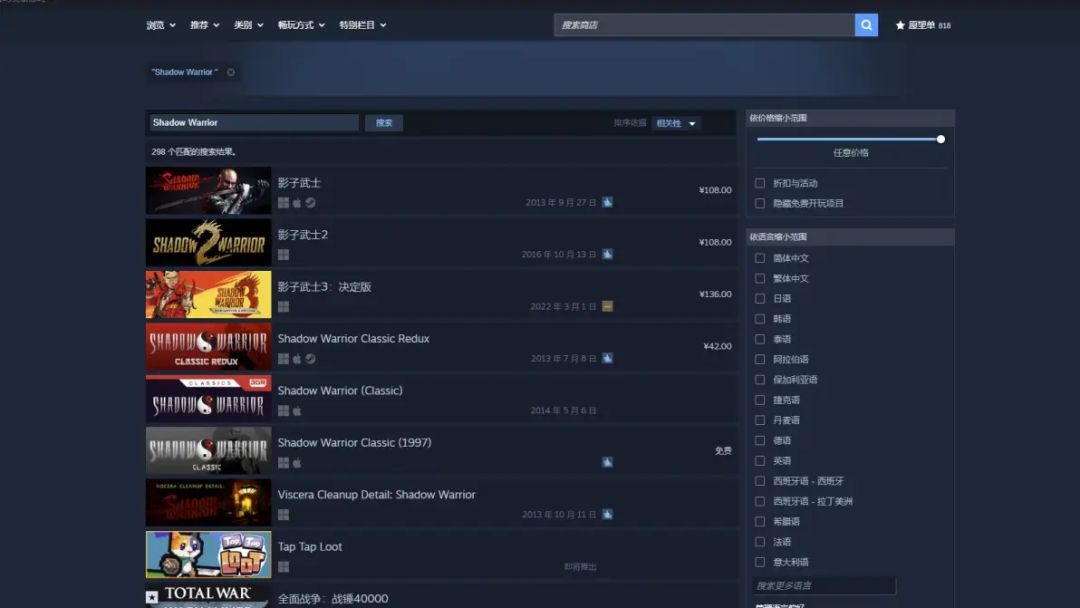The height and width of the screenshot is (608, 1080).
Task: Click the 免费 price label
Action: pyautogui.click(x=723, y=450)
